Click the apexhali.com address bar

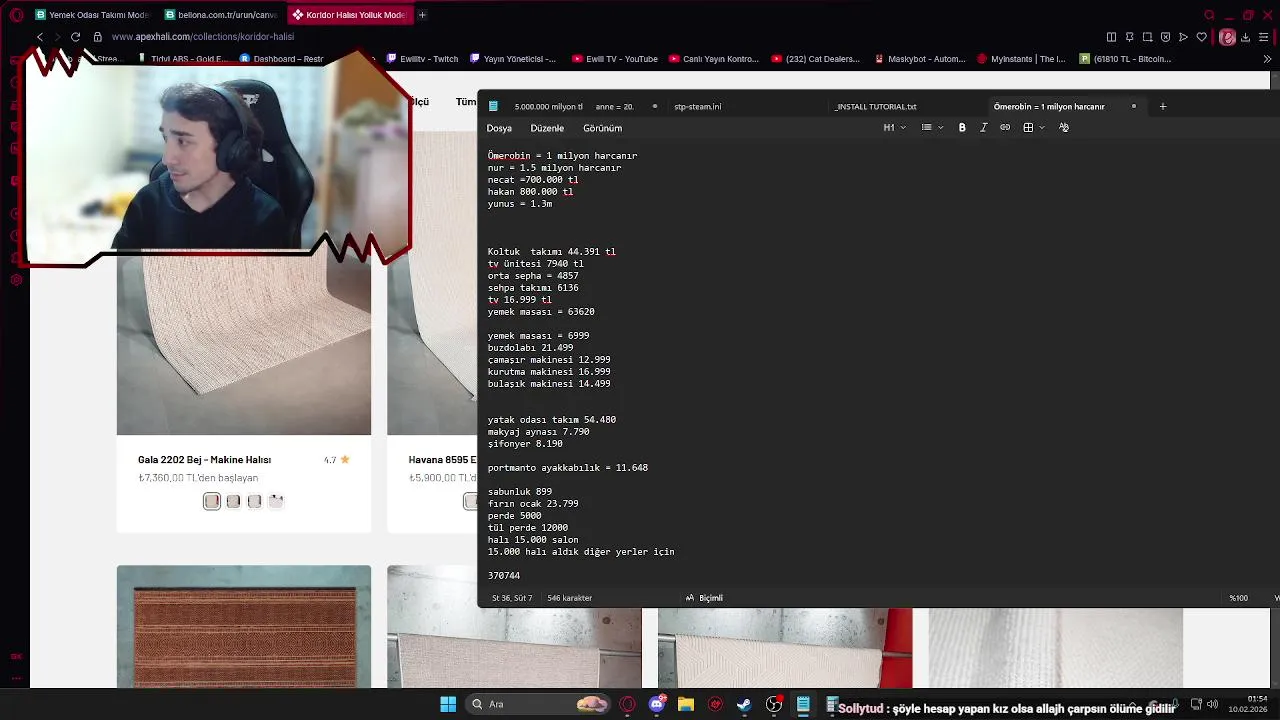tap(203, 37)
